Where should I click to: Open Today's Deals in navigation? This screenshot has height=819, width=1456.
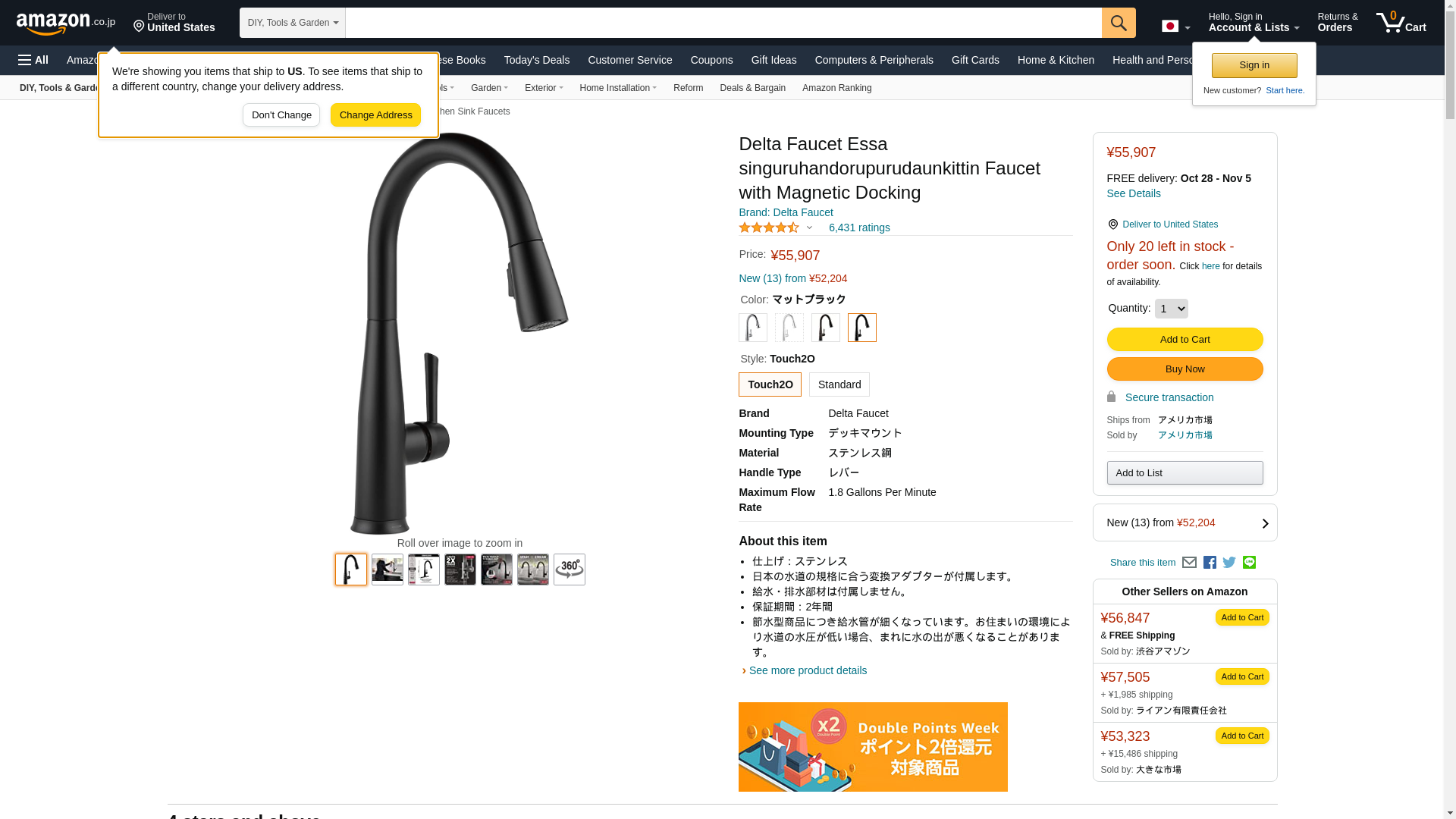(x=537, y=60)
